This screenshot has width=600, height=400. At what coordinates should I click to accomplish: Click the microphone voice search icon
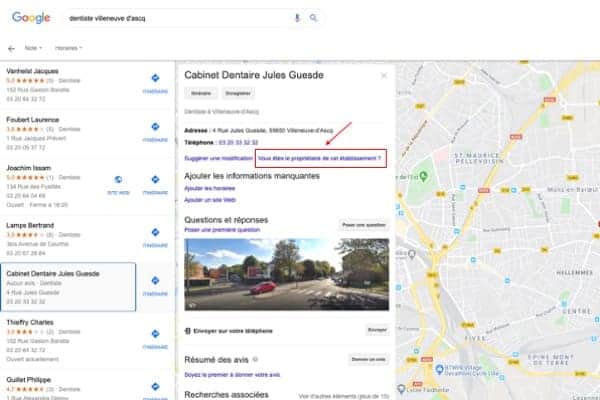297,18
